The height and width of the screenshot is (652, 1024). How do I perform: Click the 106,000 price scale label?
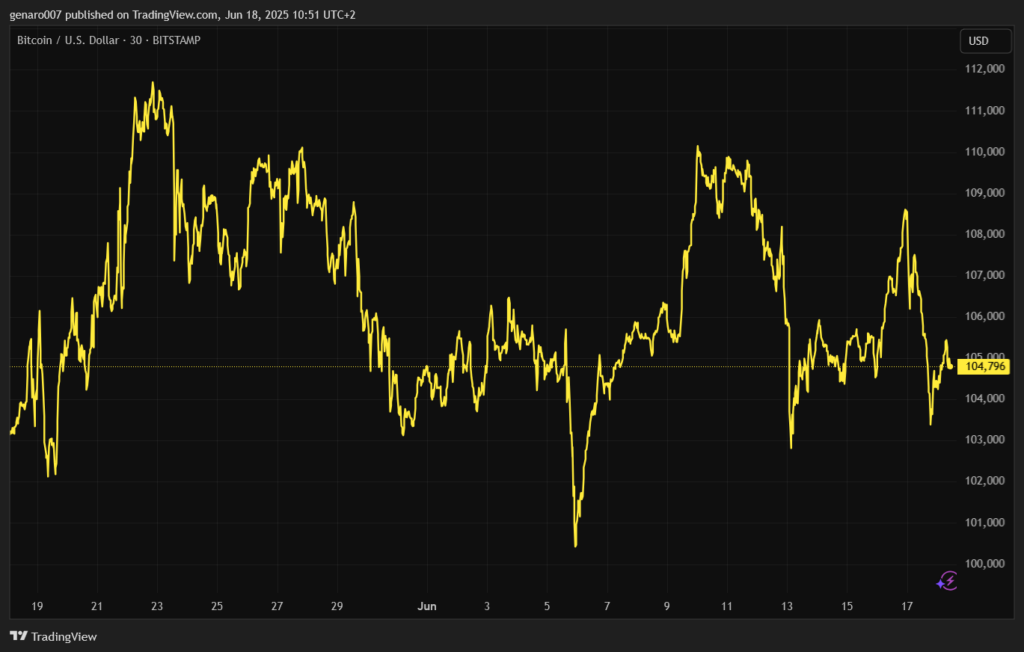pyautogui.click(x=984, y=316)
